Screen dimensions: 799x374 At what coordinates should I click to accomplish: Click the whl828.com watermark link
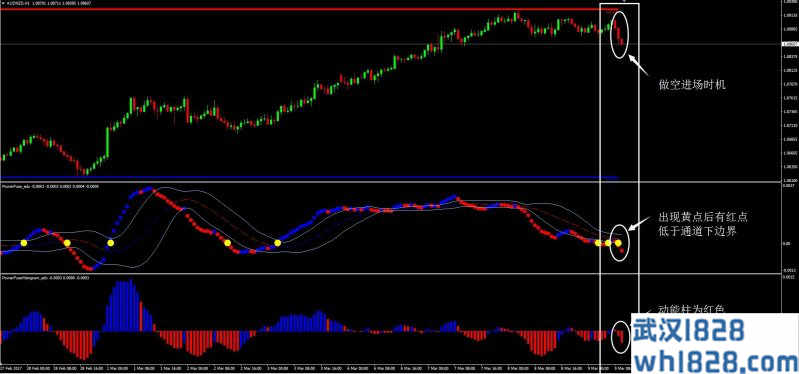pyautogui.click(x=714, y=357)
